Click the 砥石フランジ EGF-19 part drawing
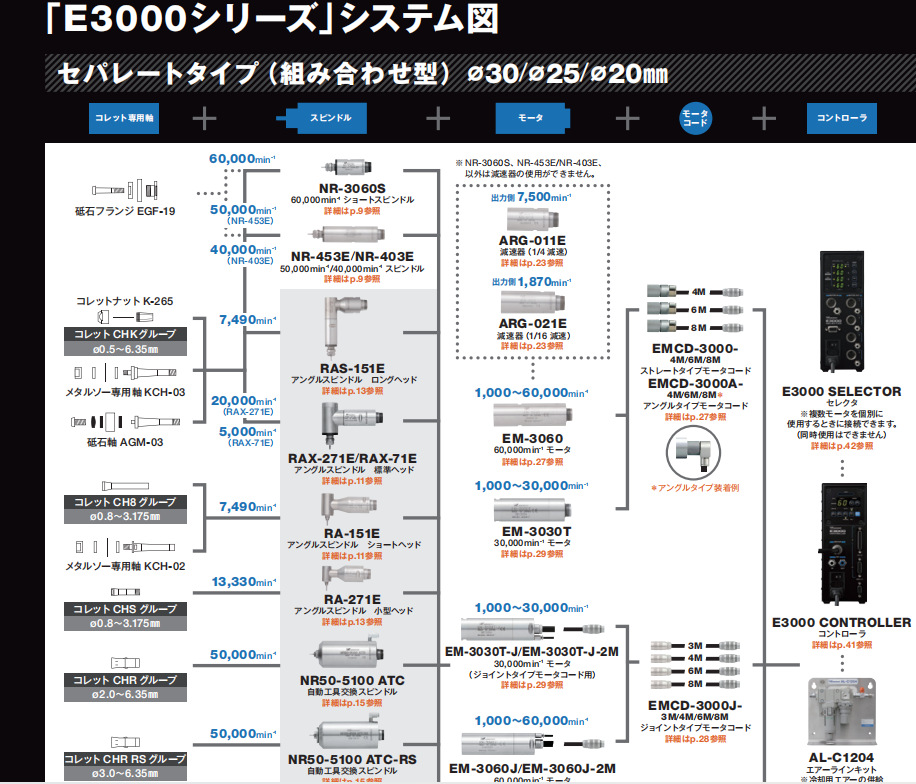This screenshot has width=916, height=784. [125, 190]
